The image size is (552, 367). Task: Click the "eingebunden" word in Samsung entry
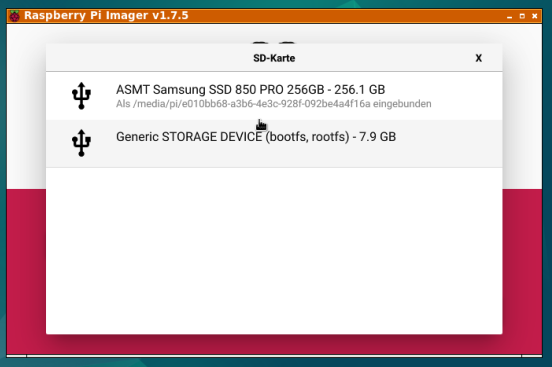point(402,104)
